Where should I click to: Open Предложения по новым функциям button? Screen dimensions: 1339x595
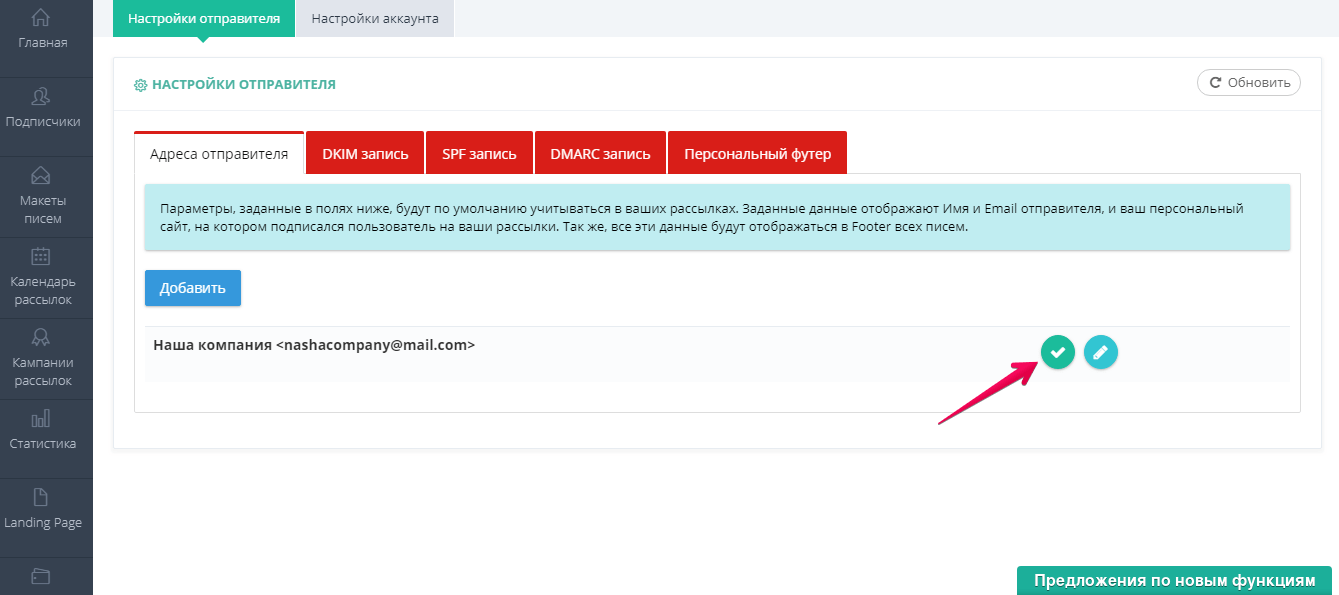[x=1174, y=581]
